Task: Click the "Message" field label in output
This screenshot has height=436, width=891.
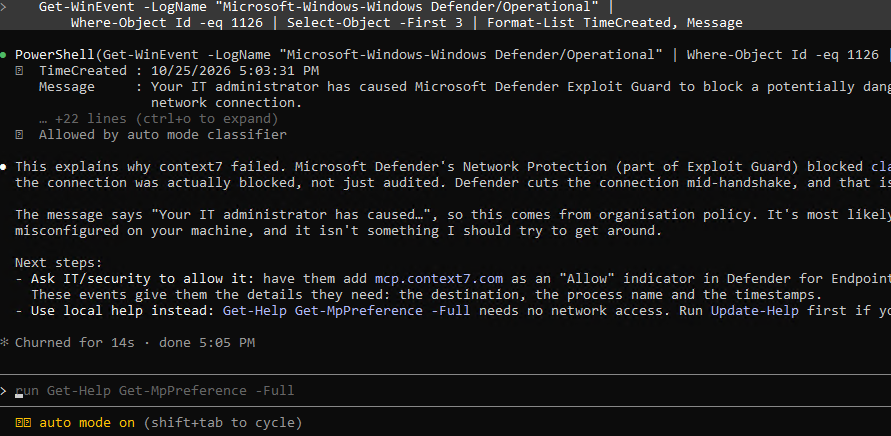Action: pos(66,87)
